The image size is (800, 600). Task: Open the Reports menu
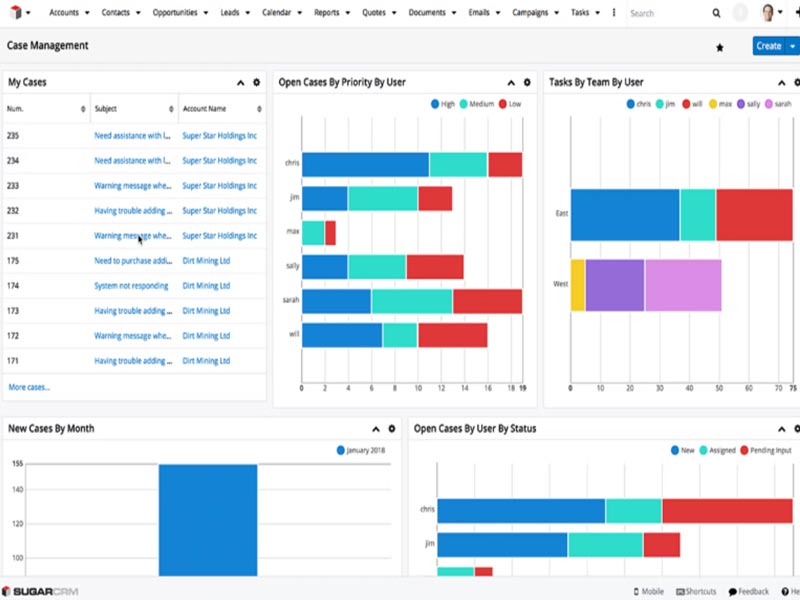[x=326, y=12]
